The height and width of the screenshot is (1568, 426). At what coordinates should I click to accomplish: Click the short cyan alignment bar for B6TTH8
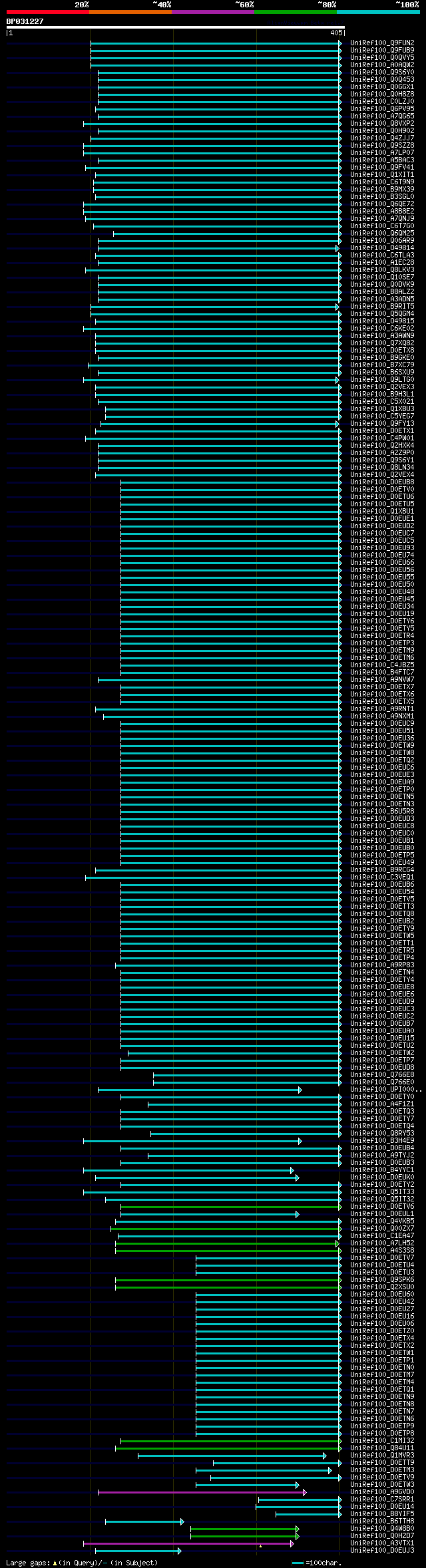click(144, 1521)
